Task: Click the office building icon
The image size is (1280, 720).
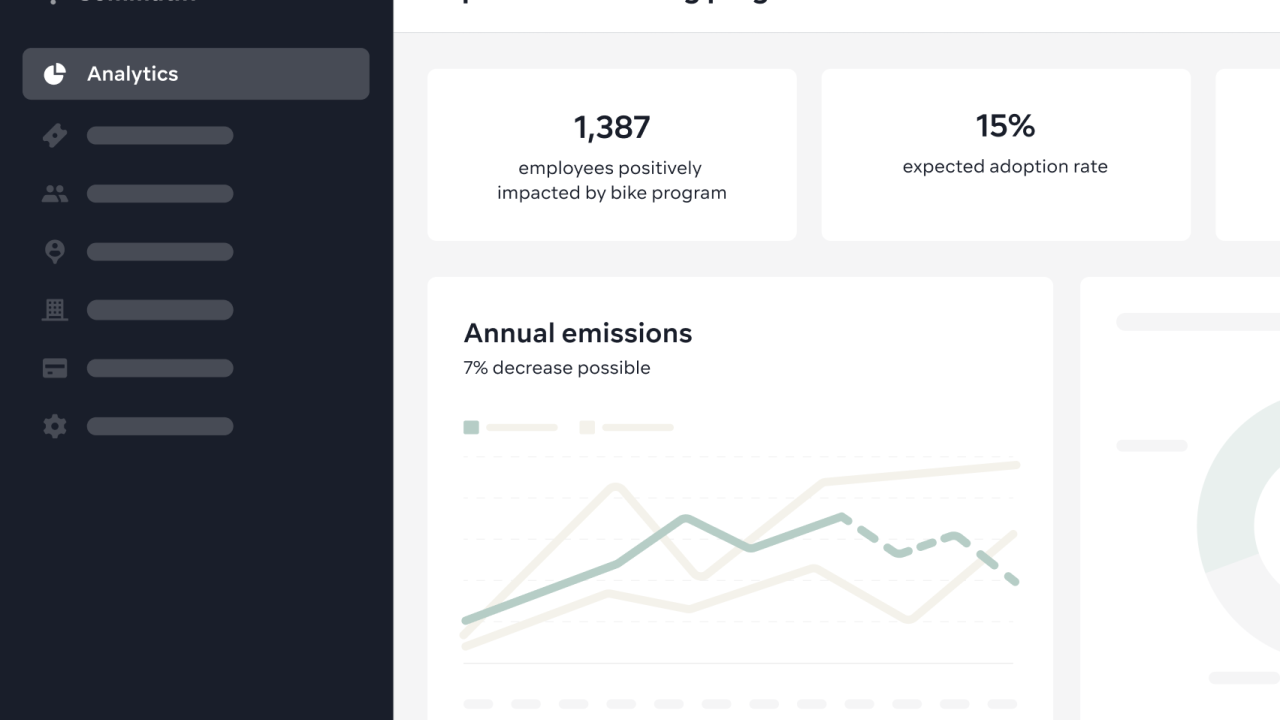Action: [55, 310]
